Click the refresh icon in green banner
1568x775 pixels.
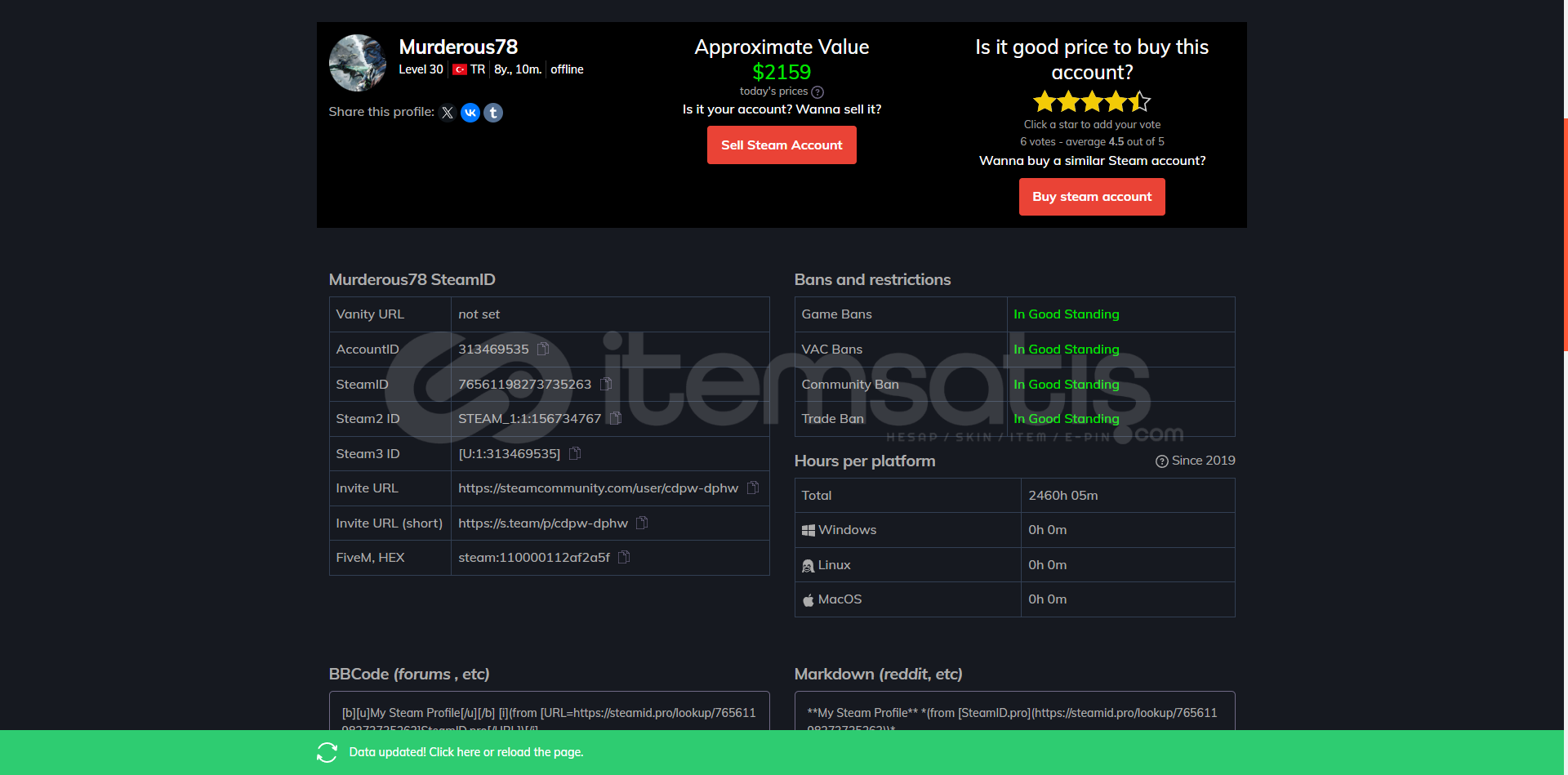327,752
